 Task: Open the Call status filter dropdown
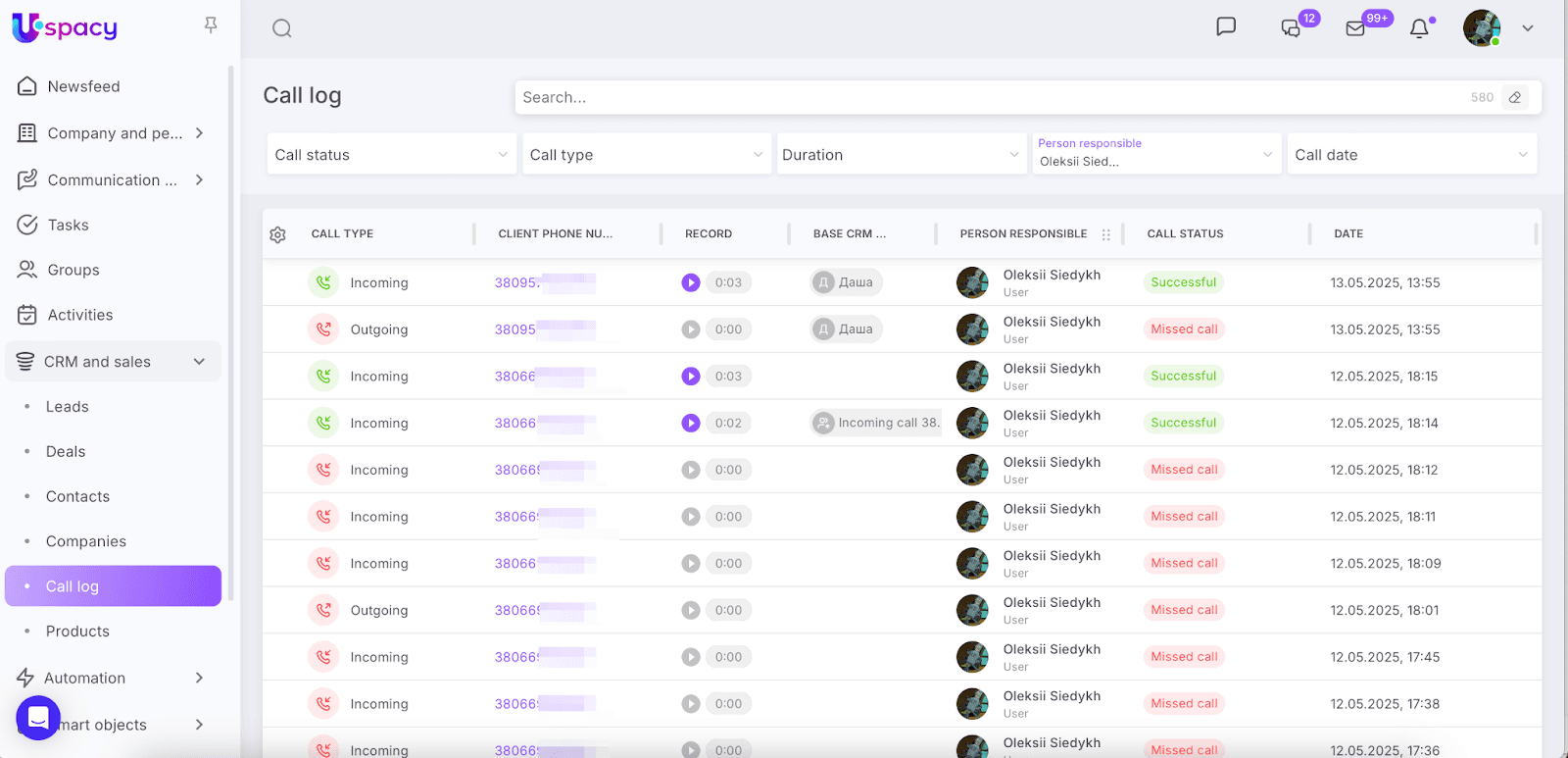tap(391, 155)
